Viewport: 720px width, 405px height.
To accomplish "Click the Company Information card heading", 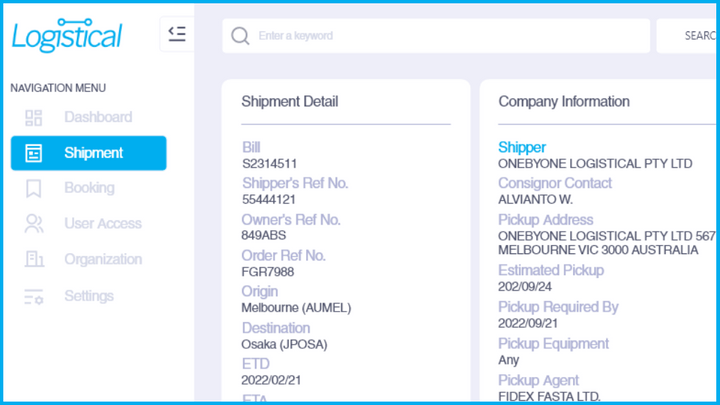I will [x=564, y=102].
